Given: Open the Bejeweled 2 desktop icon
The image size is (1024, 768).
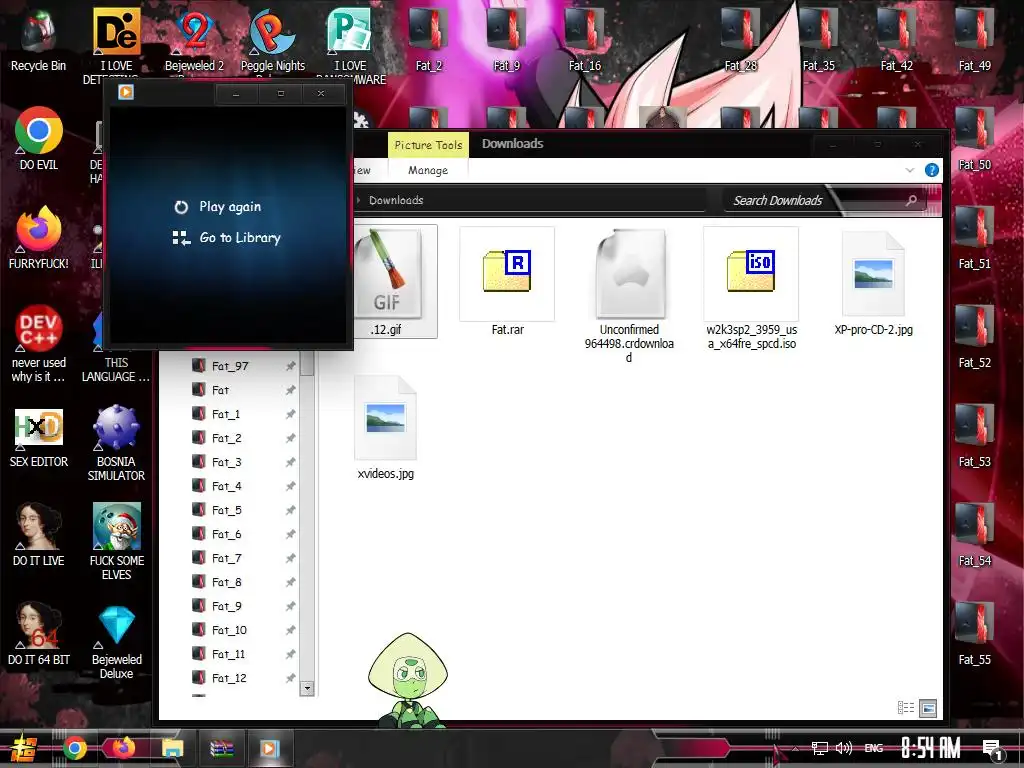Looking at the screenshot, I should click(x=194, y=40).
